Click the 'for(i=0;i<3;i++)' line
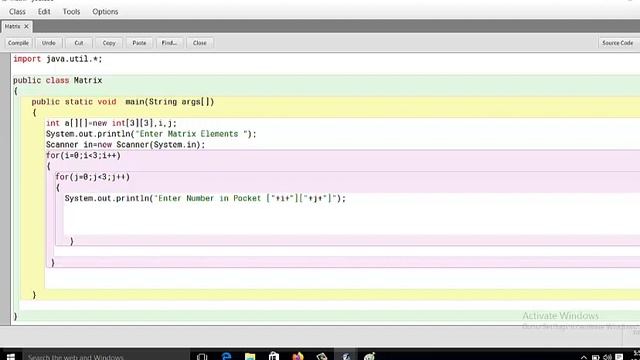 [83, 156]
